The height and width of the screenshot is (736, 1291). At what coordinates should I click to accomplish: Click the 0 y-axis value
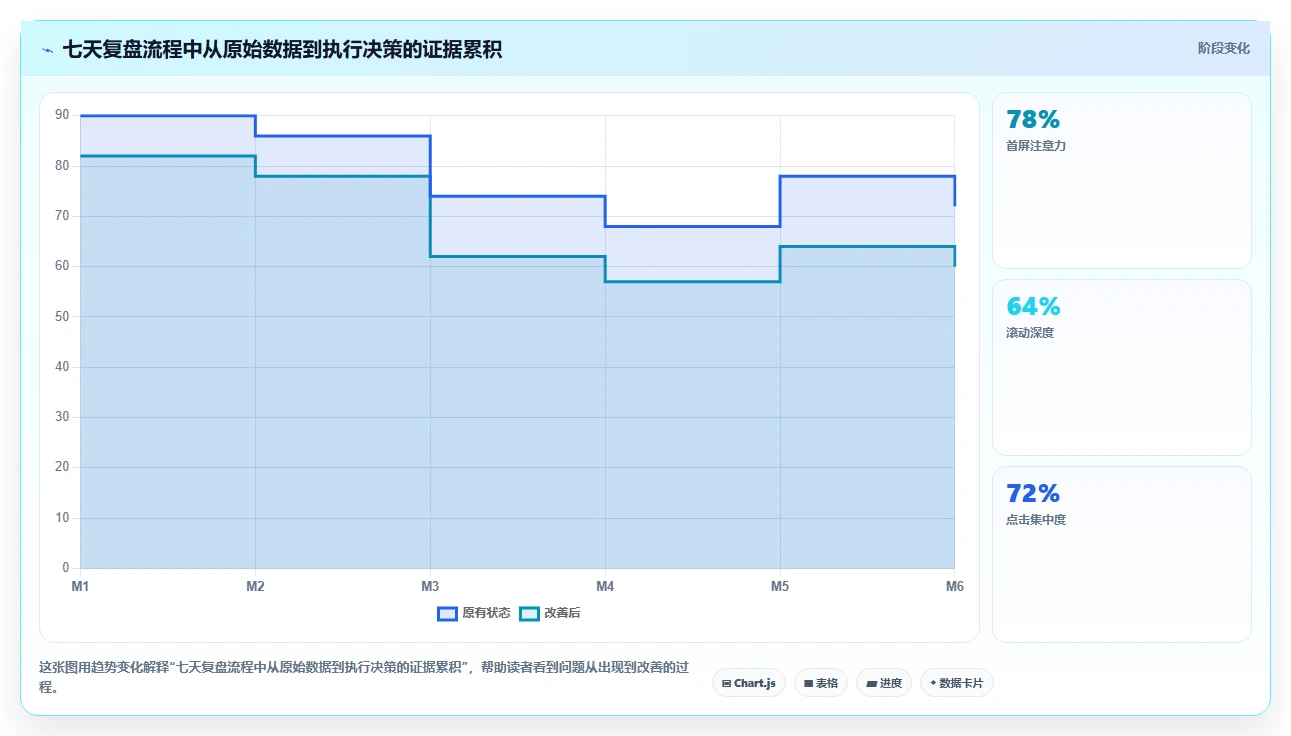[x=65, y=568]
